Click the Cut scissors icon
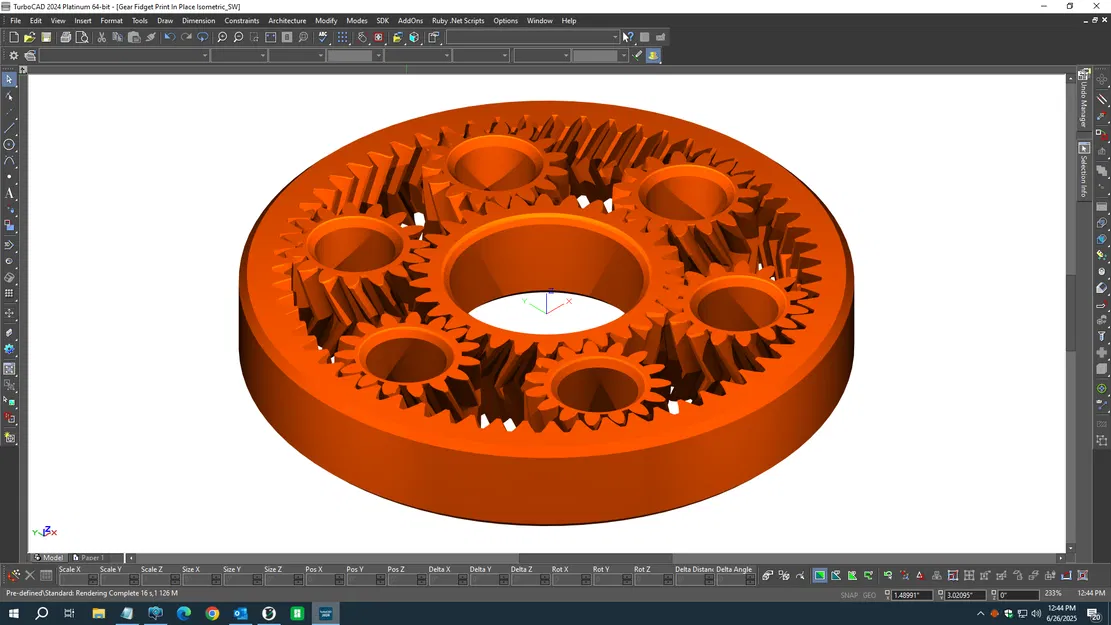This screenshot has width=1111, height=625. [101, 37]
